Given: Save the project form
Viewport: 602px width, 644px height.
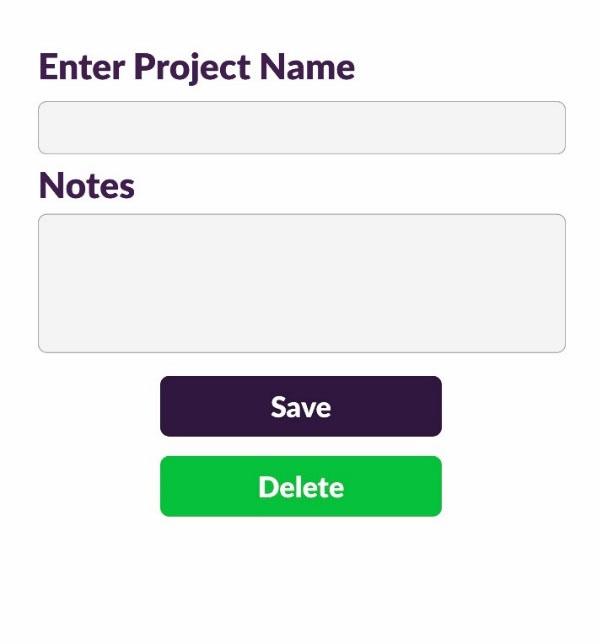Looking at the screenshot, I should [x=300, y=407].
